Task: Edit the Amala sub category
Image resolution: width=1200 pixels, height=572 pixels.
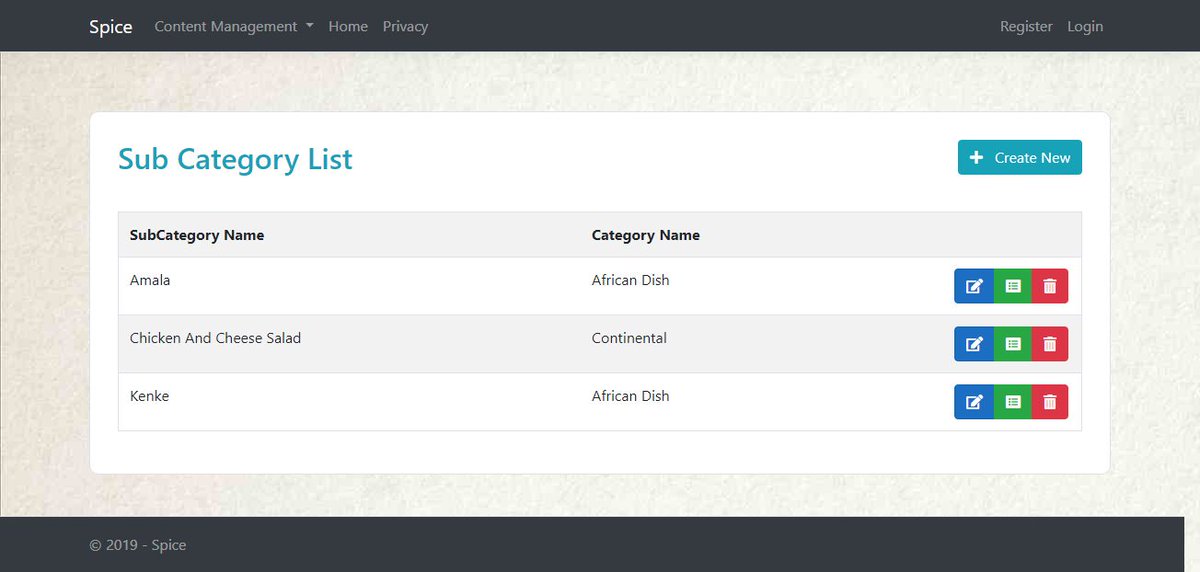Action: coord(974,286)
